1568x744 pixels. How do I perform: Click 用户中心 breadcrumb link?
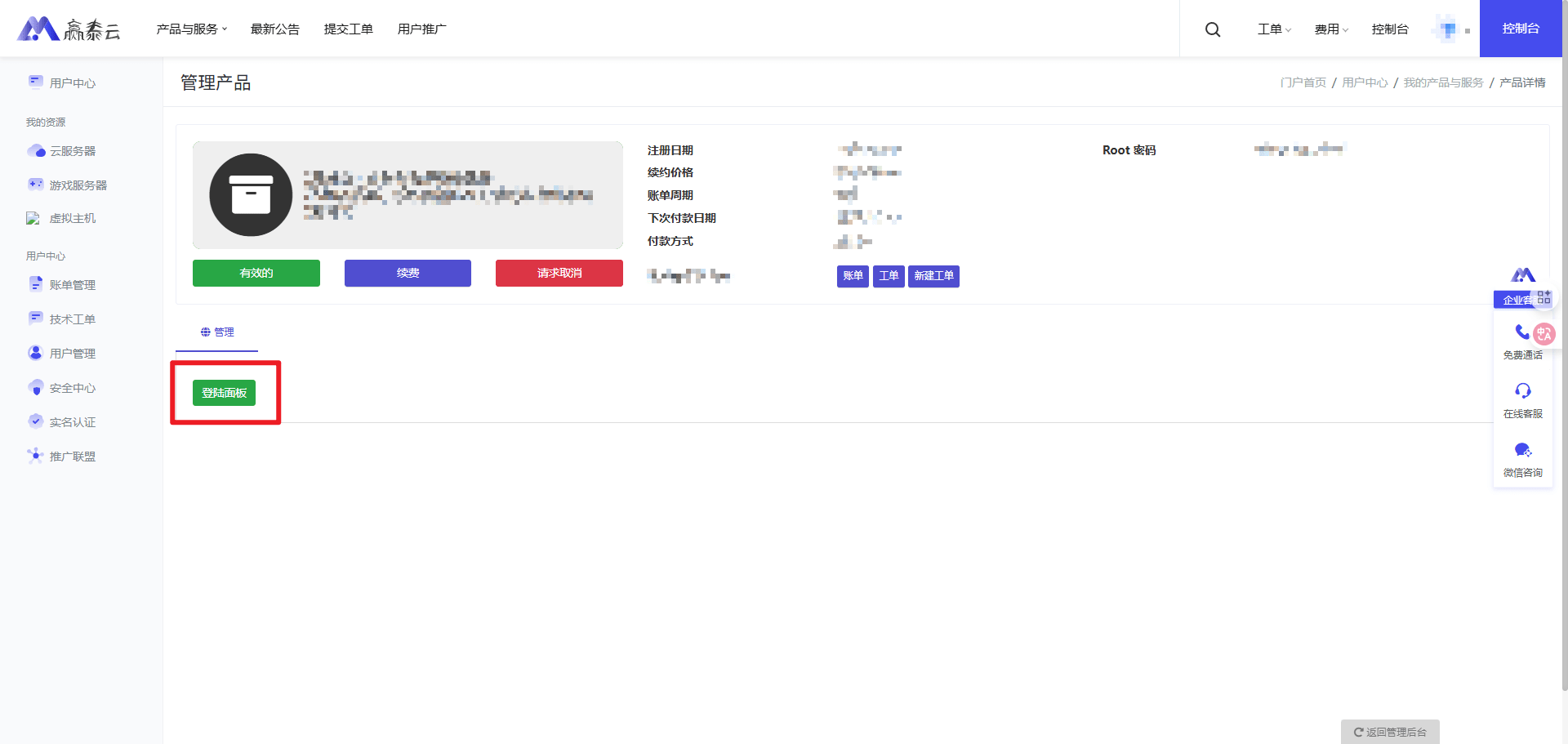tap(1365, 82)
